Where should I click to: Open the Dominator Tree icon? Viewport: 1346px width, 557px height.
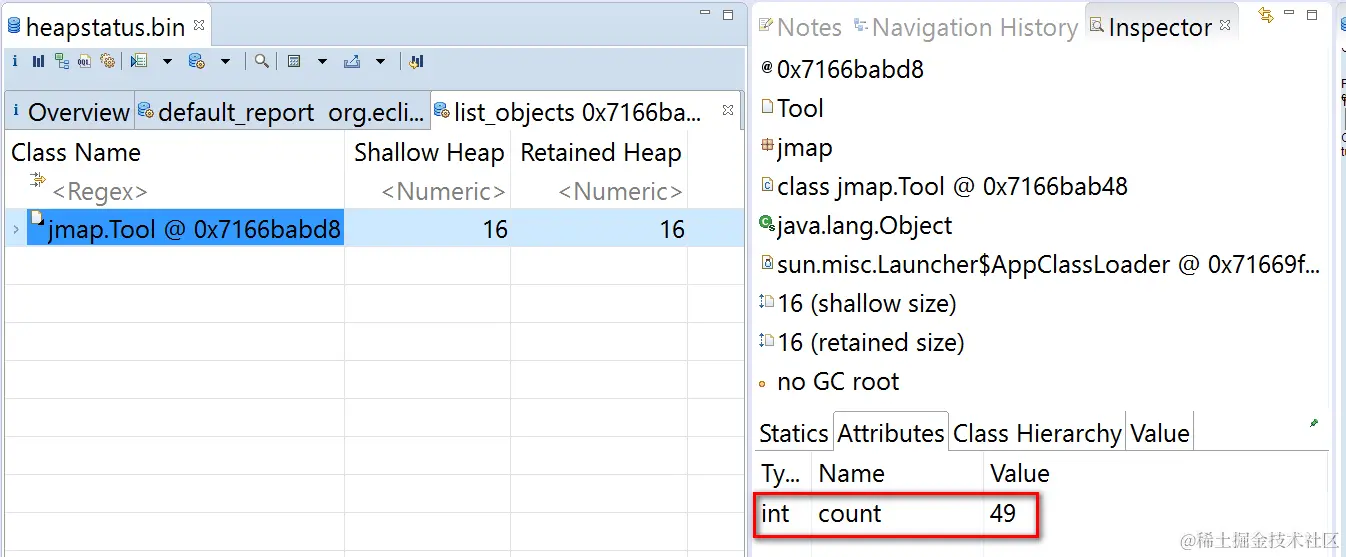[62, 61]
